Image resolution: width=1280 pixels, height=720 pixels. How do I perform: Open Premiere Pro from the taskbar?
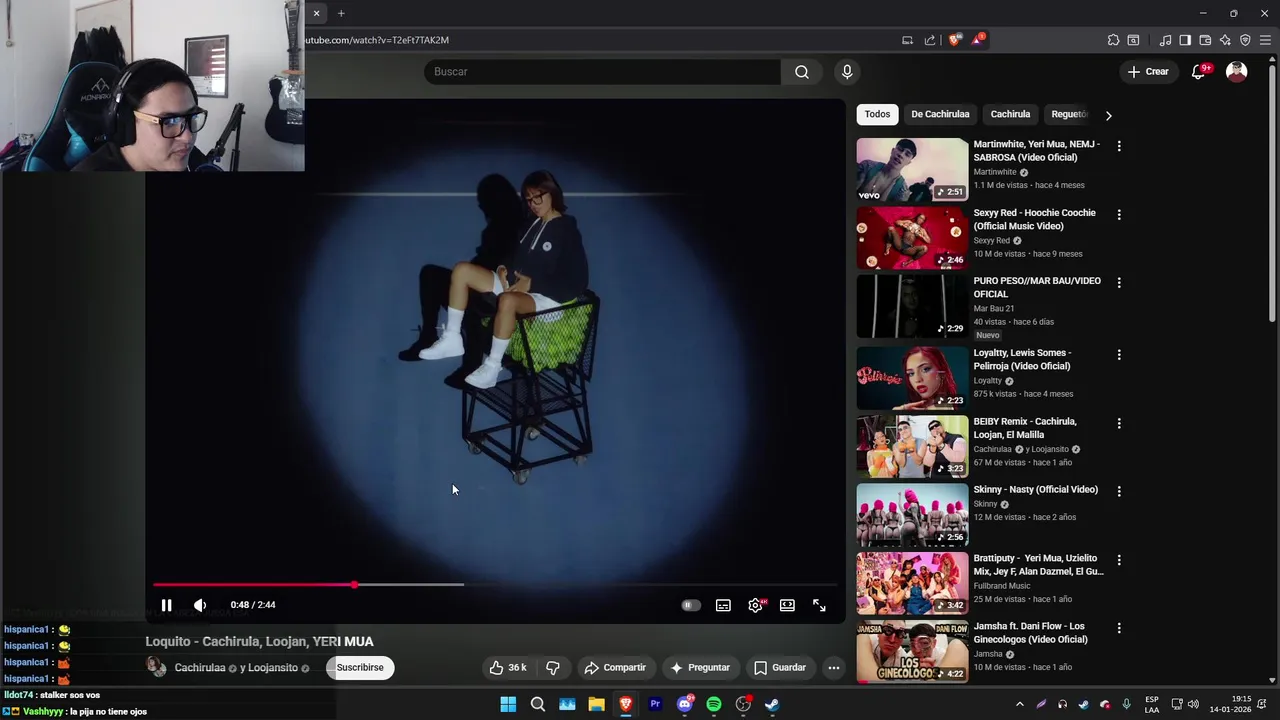tap(655, 704)
